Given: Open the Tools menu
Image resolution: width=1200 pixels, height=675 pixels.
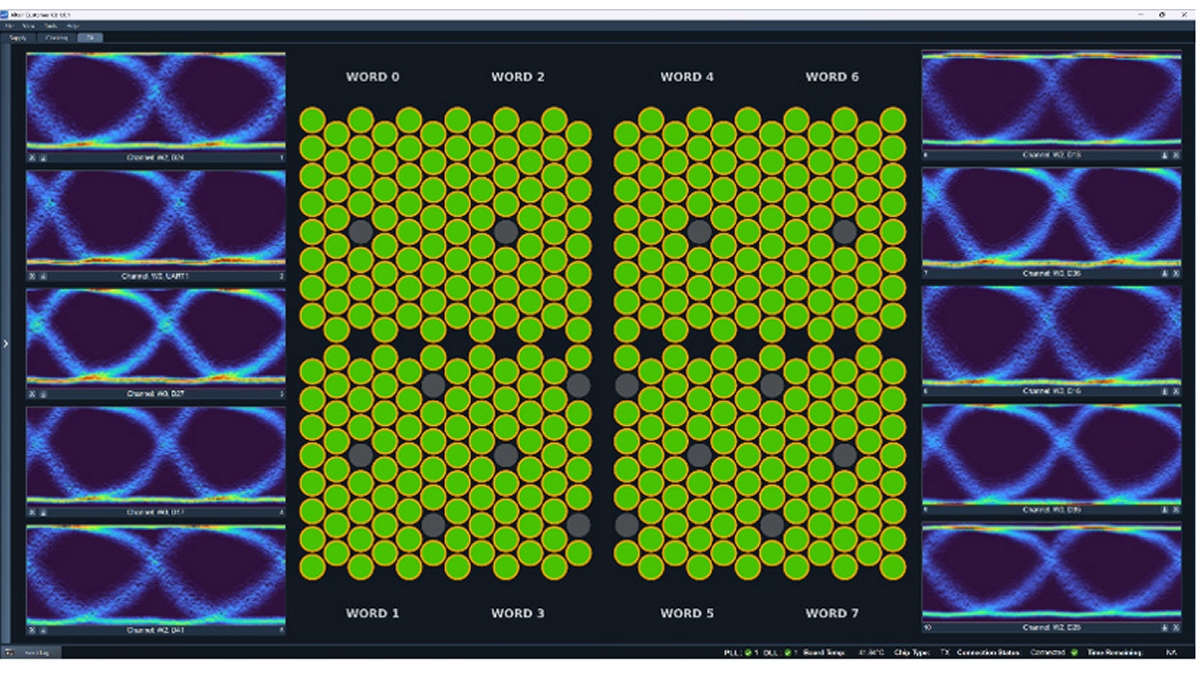Looking at the screenshot, I should tap(51, 25).
